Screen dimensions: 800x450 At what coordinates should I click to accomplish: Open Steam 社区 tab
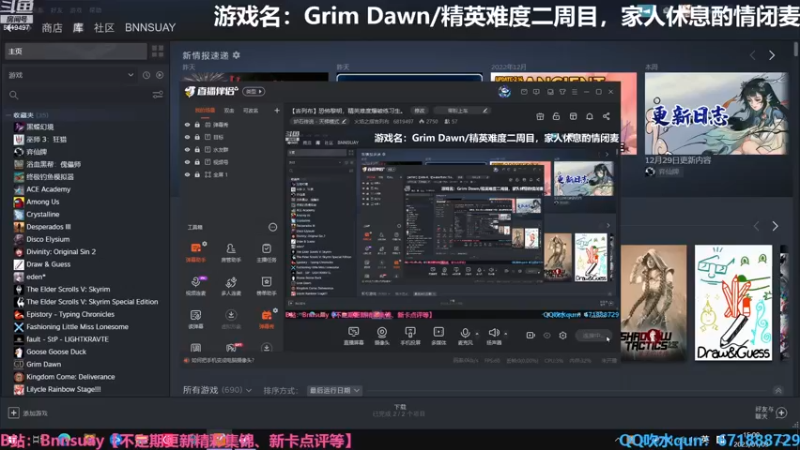point(104,28)
